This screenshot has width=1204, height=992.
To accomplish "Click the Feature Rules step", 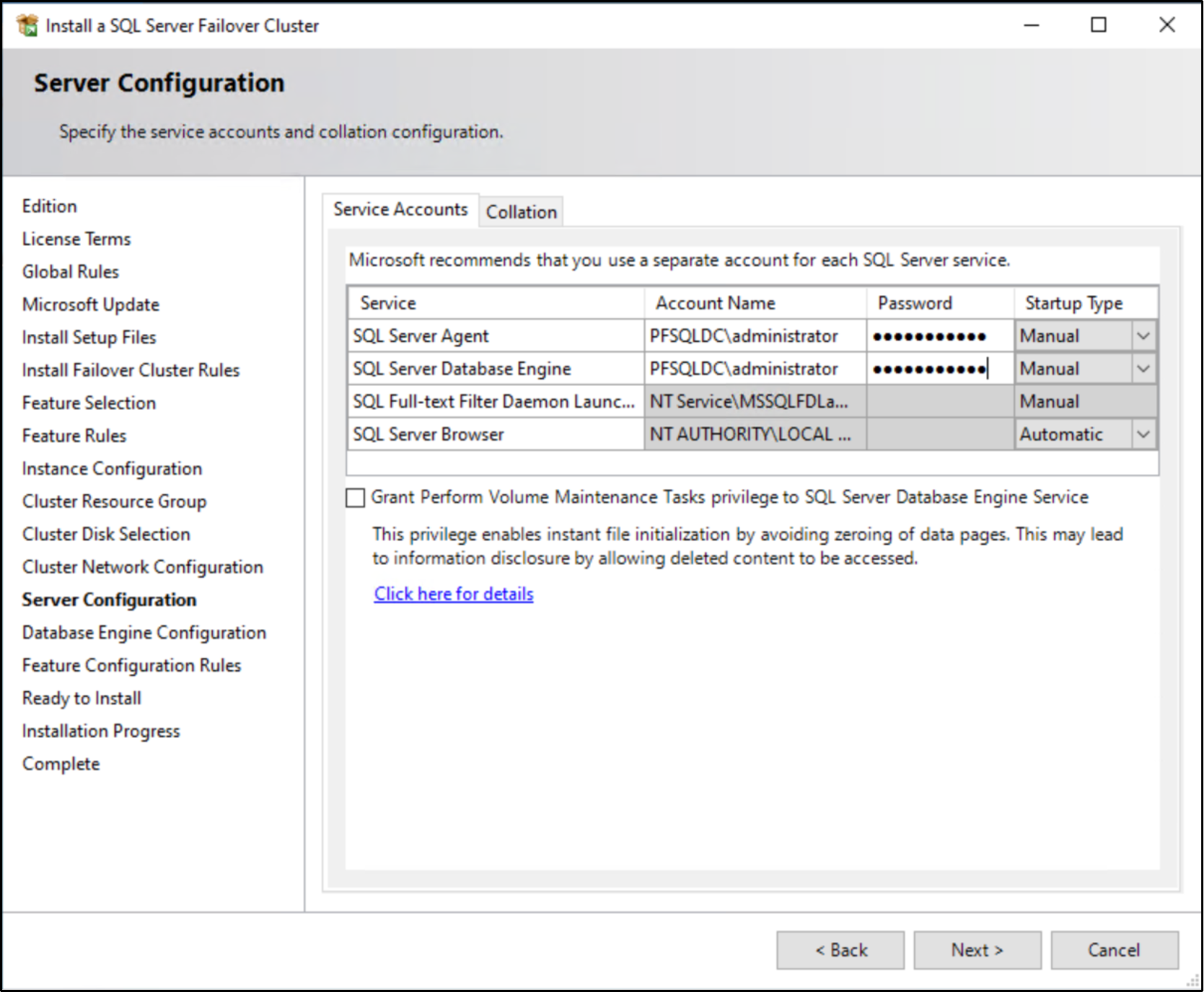I will (x=74, y=436).
